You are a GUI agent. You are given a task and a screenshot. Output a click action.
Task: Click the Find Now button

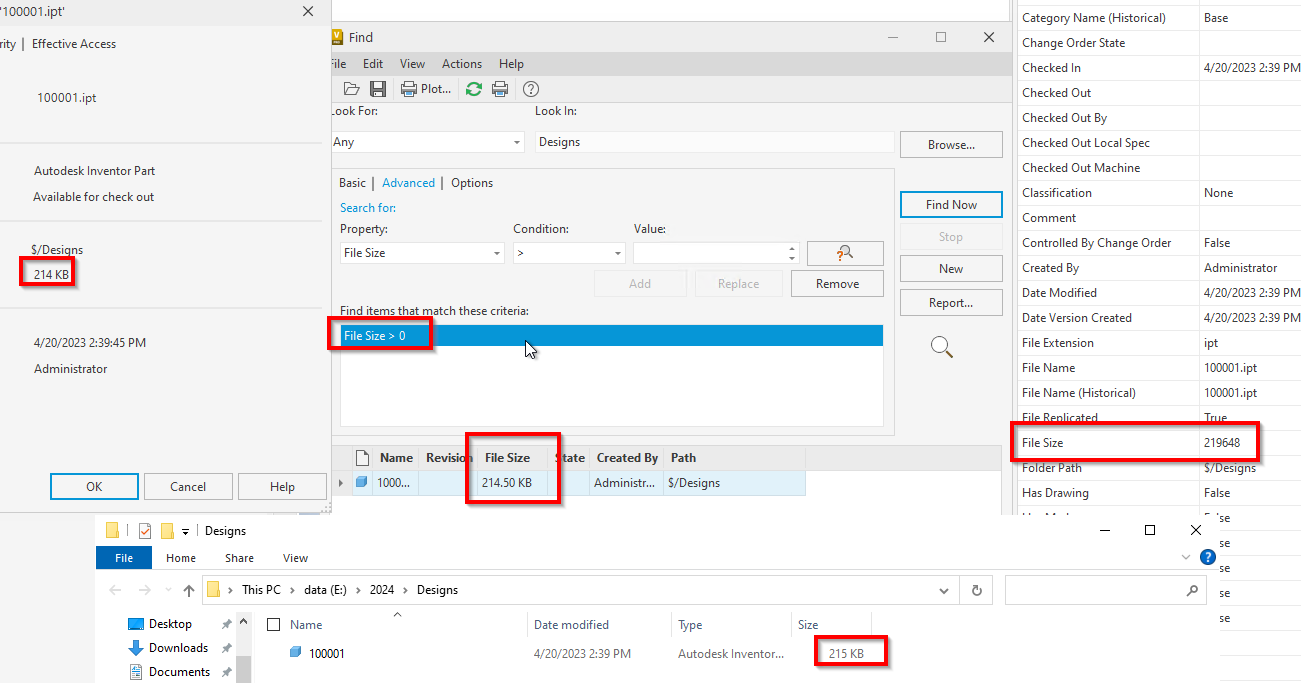coord(950,204)
